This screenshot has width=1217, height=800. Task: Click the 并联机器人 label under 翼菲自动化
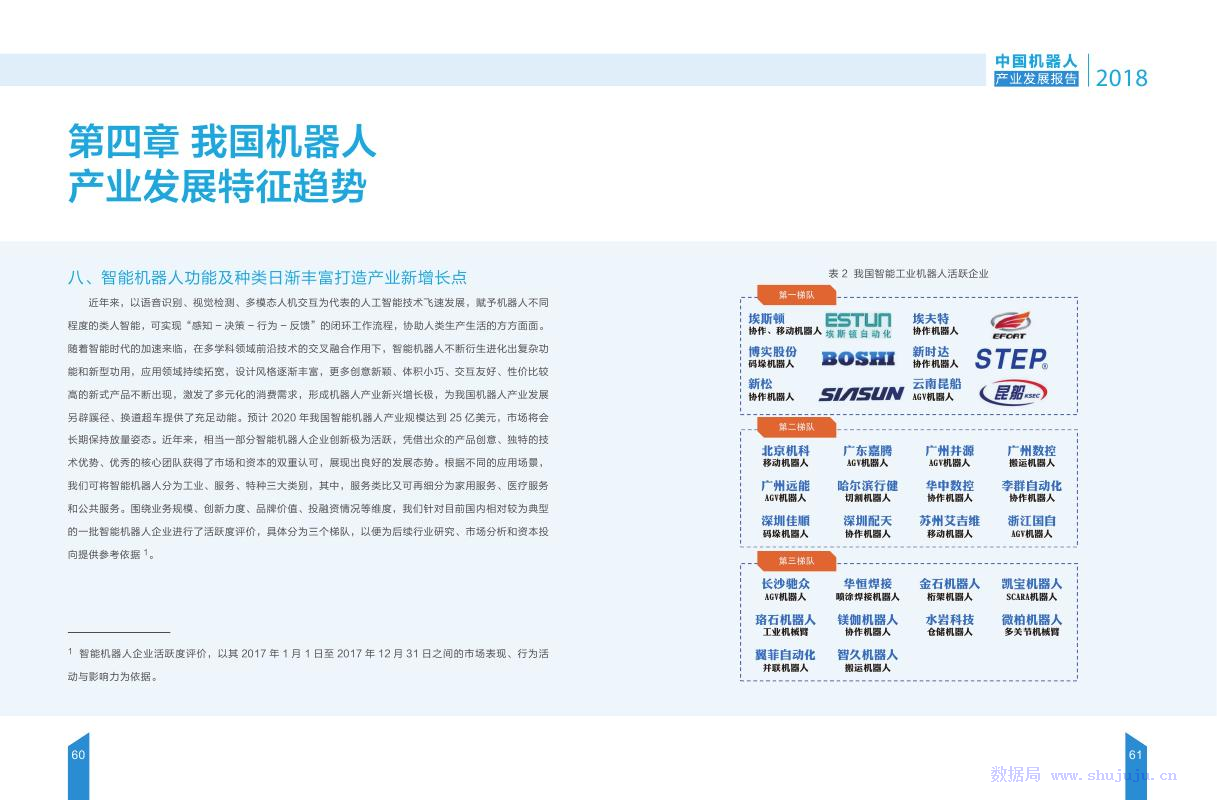click(786, 668)
